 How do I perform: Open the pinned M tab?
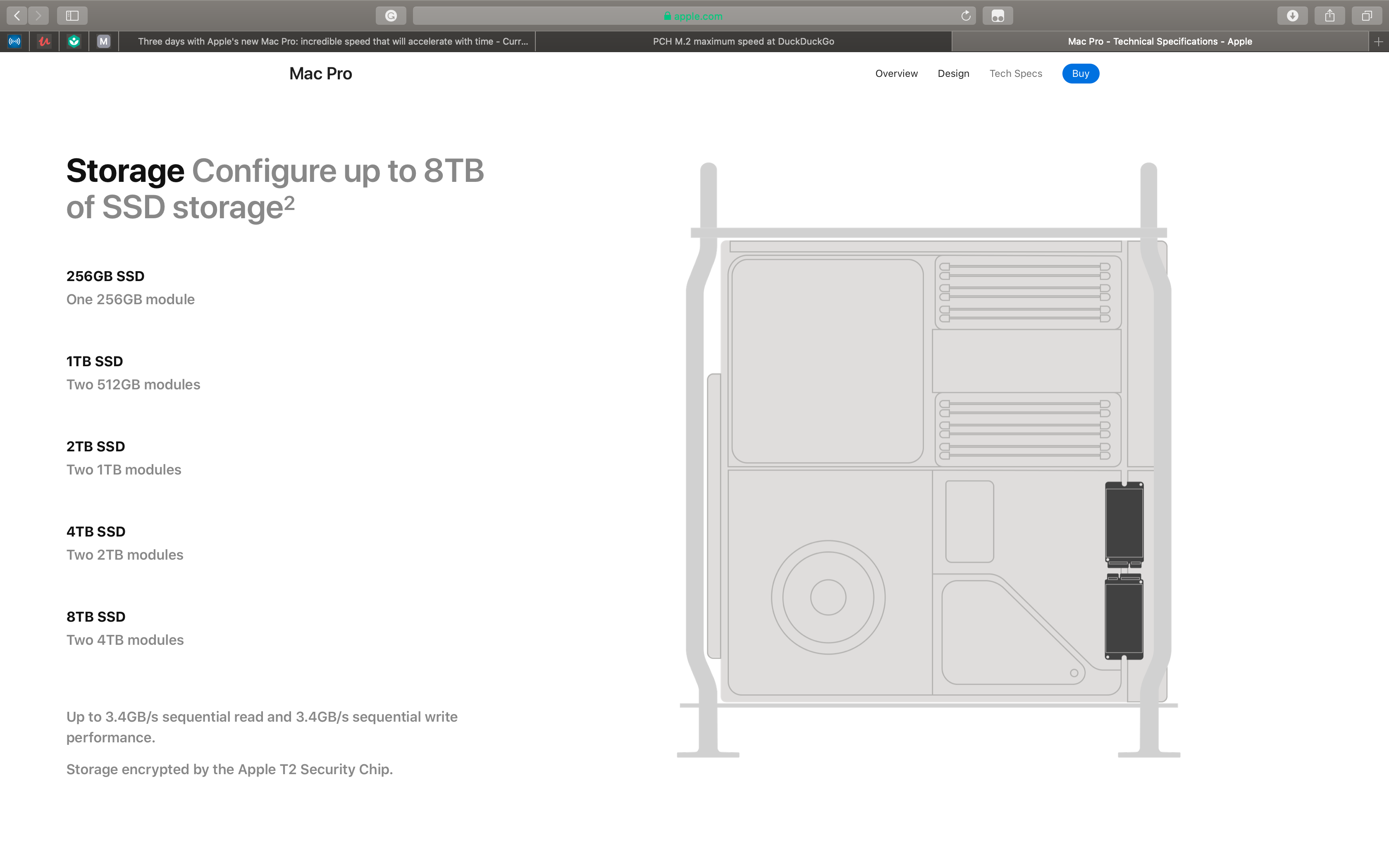(103, 41)
